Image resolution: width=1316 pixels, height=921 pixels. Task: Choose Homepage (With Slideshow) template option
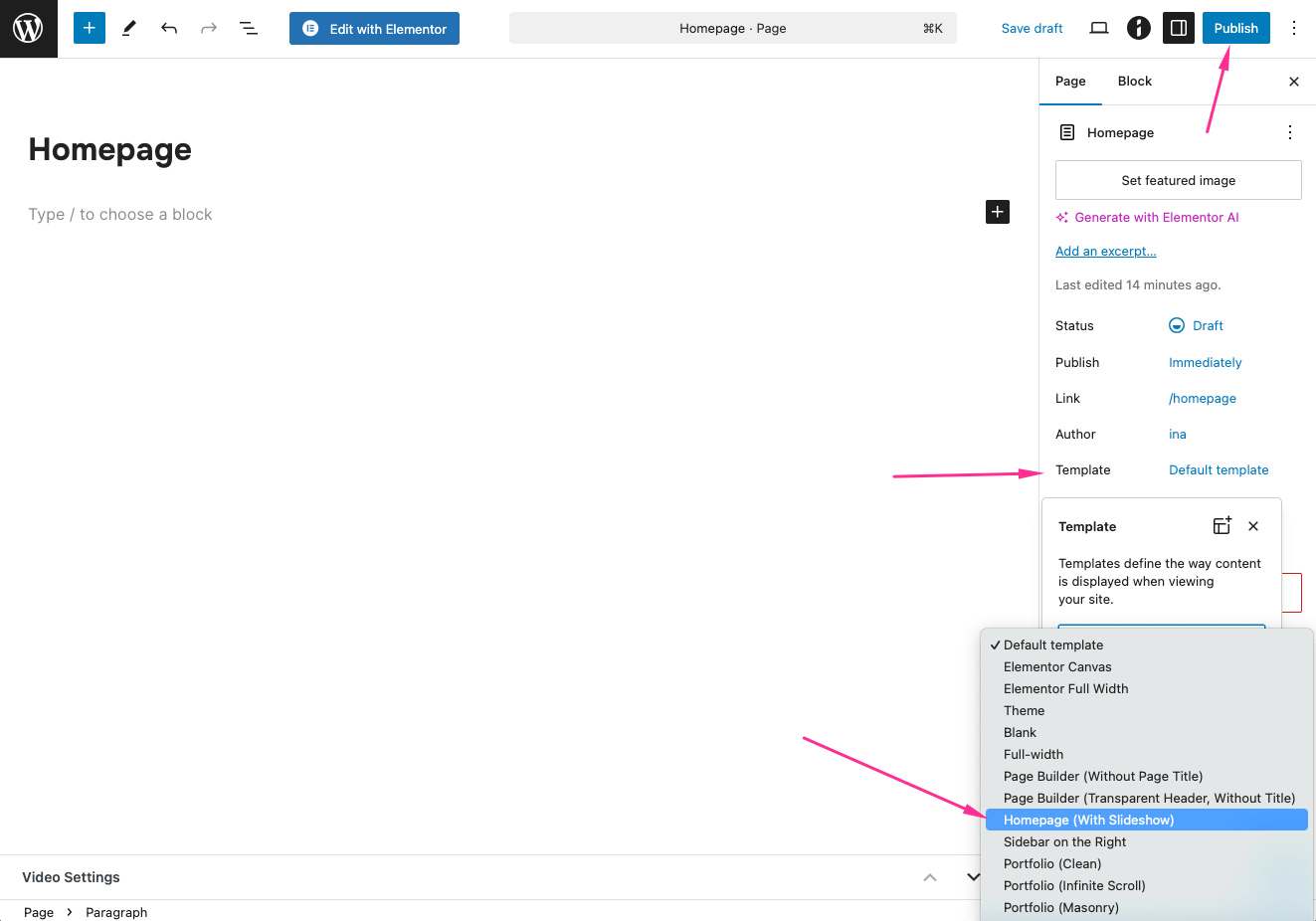pos(1089,821)
